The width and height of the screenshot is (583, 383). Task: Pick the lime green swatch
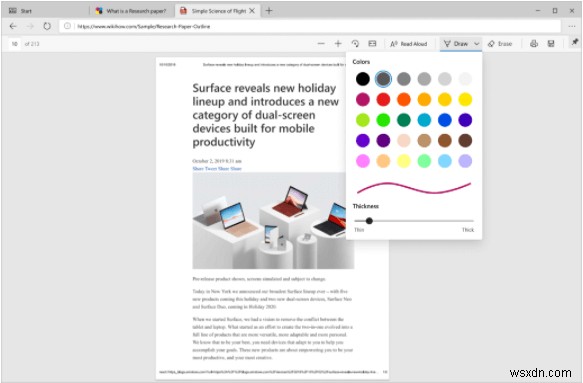click(x=363, y=120)
